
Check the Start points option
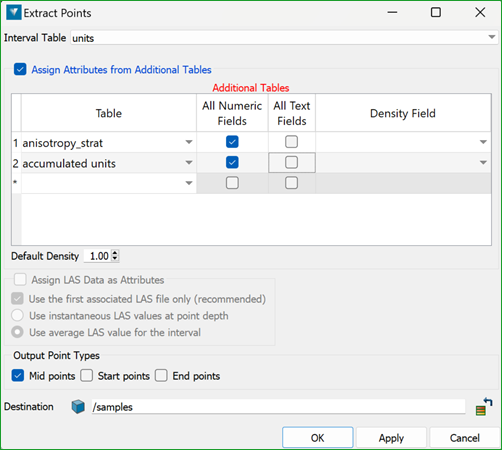(87, 375)
